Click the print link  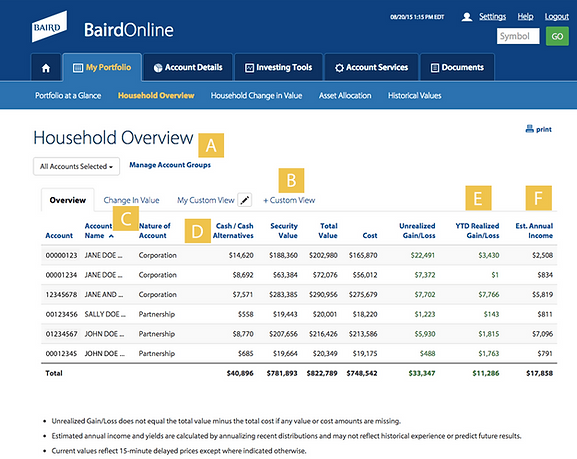[544, 130]
